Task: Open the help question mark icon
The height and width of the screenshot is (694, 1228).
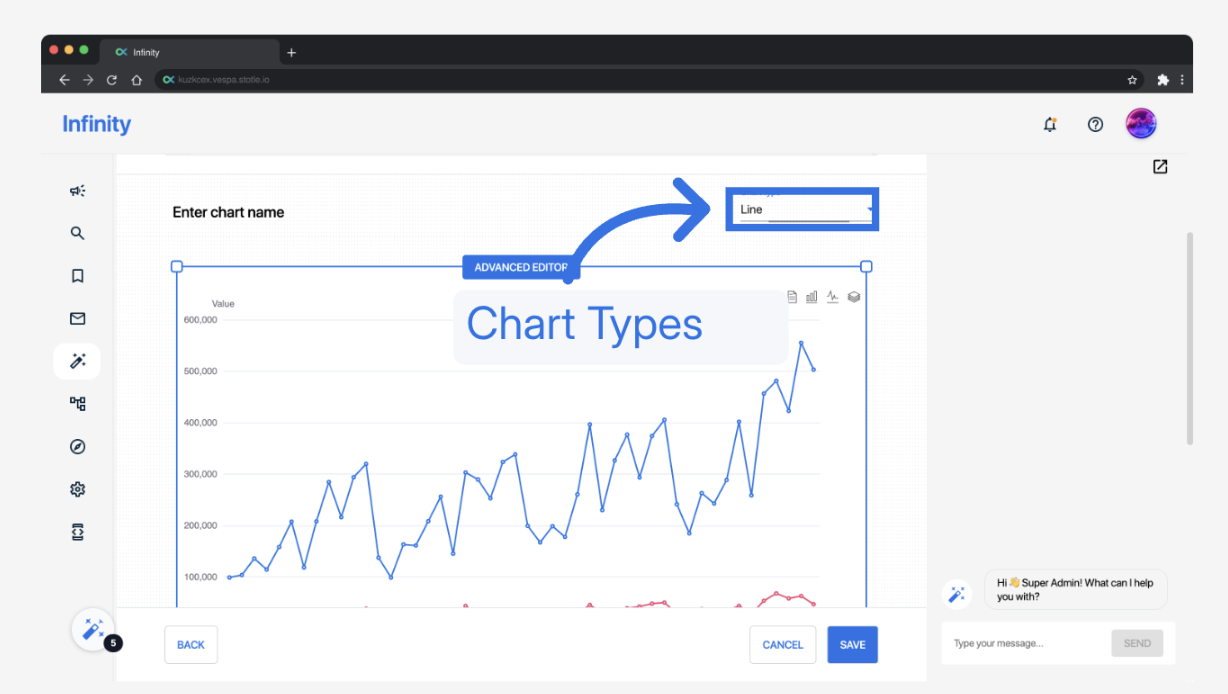Action: pos(1095,125)
